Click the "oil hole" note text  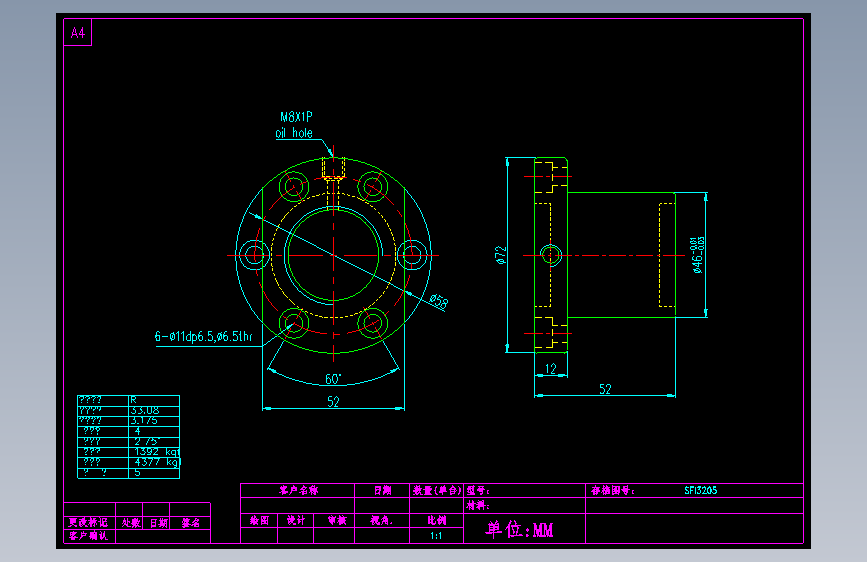[294, 133]
